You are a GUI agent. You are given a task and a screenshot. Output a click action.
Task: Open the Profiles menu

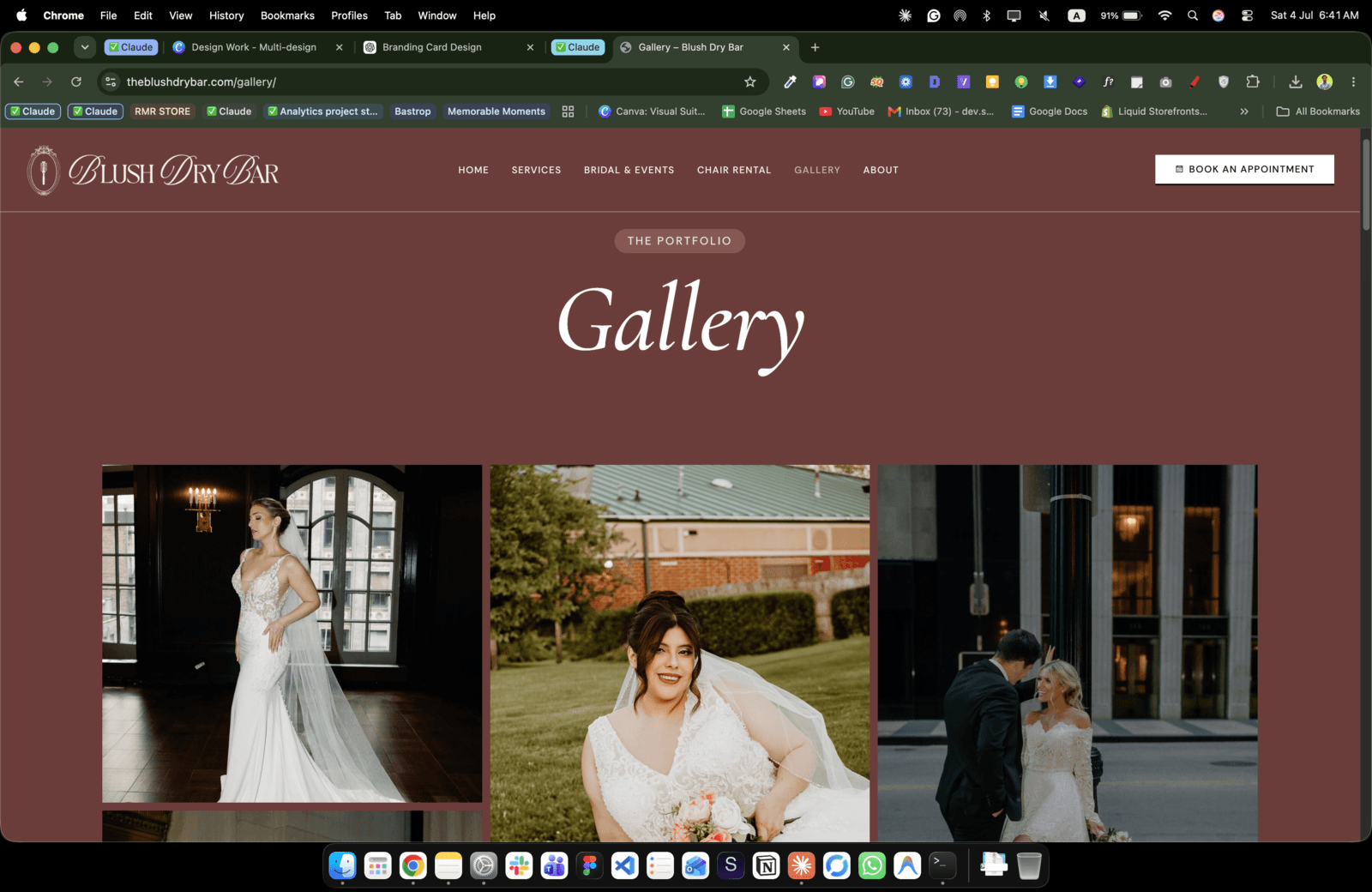pyautogui.click(x=349, y=15)
